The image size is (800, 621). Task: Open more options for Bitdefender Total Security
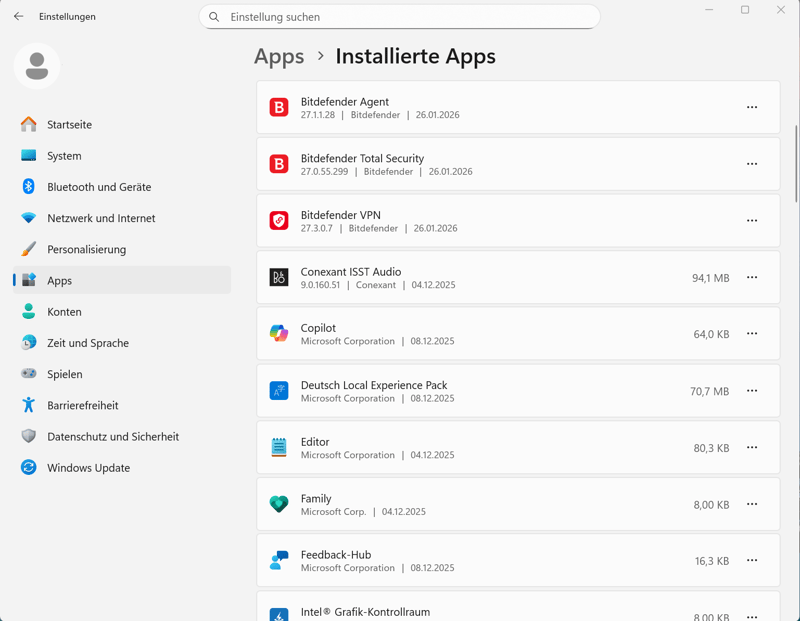pyautogui.click(x=752, y=164)
